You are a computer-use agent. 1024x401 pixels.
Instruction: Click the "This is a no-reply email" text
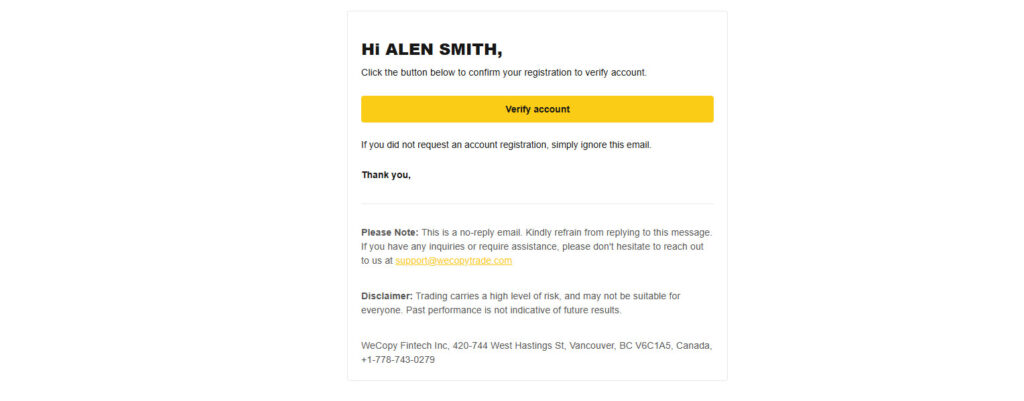point(471,232)
